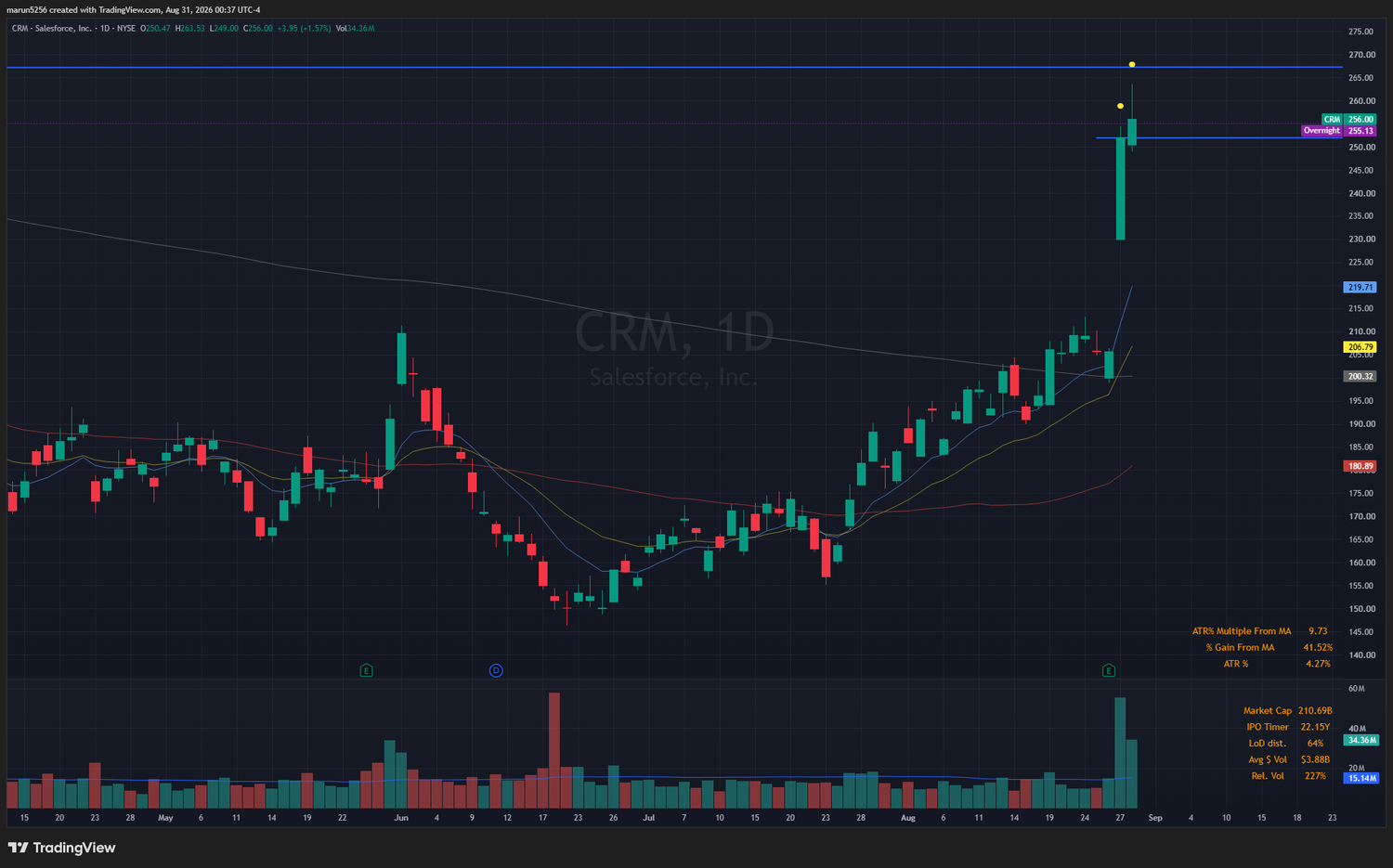Click the 'Avg $ Vol' label
The height and width of the screenshot is (868, 1393).
(x=1268, y=760)
